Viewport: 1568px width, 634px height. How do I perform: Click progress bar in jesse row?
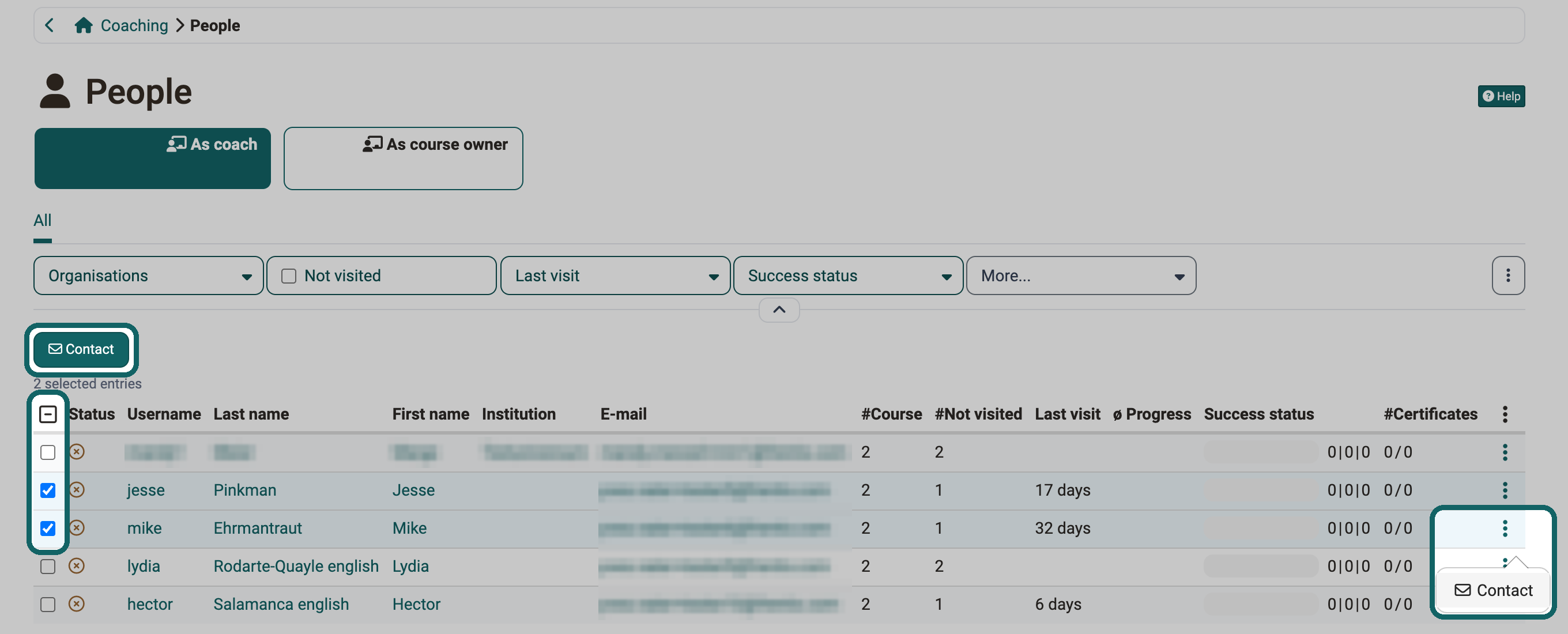1261,490
